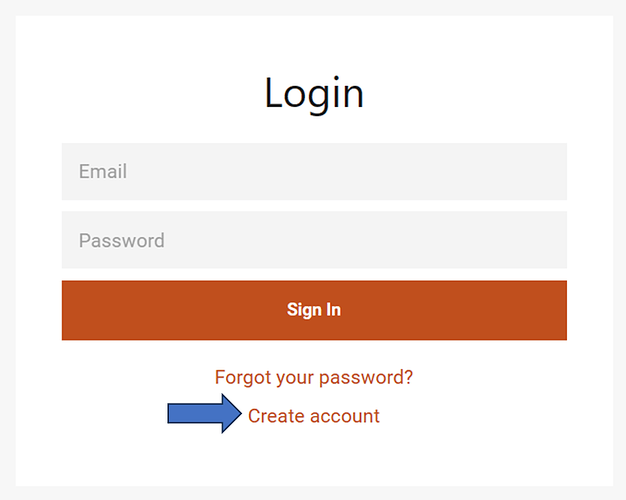Image resolution: width=626 pixels, height=500 pixels.
Task: Choose the red Forgot your password text
Action: click(314, 377)
